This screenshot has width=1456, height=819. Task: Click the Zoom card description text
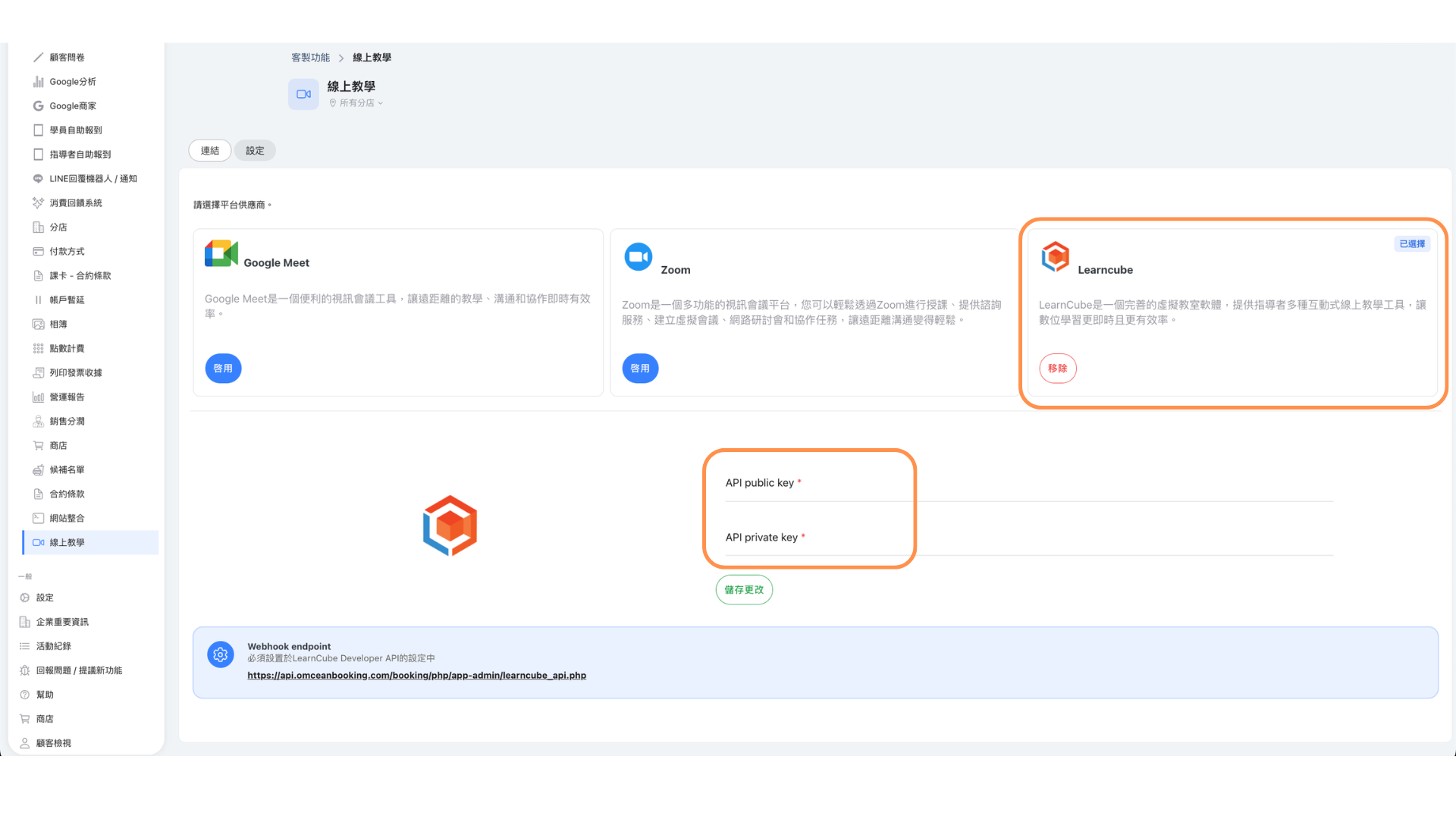click(x=811, y=312)
